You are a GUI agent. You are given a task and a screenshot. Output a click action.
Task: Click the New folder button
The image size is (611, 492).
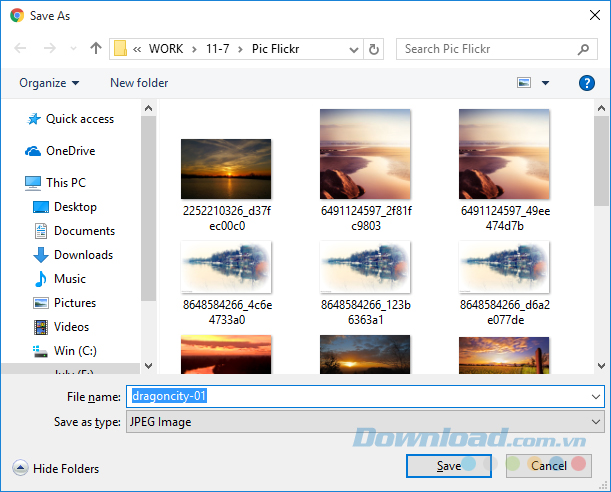139,83
